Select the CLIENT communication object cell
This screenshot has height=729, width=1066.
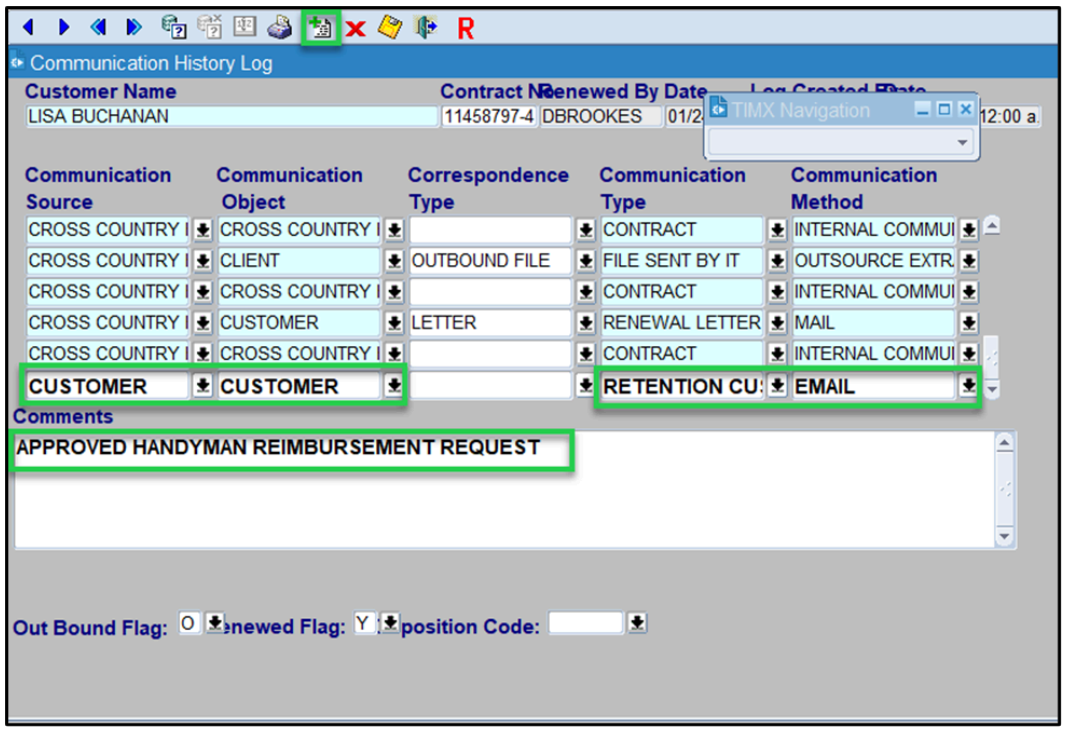299,260
